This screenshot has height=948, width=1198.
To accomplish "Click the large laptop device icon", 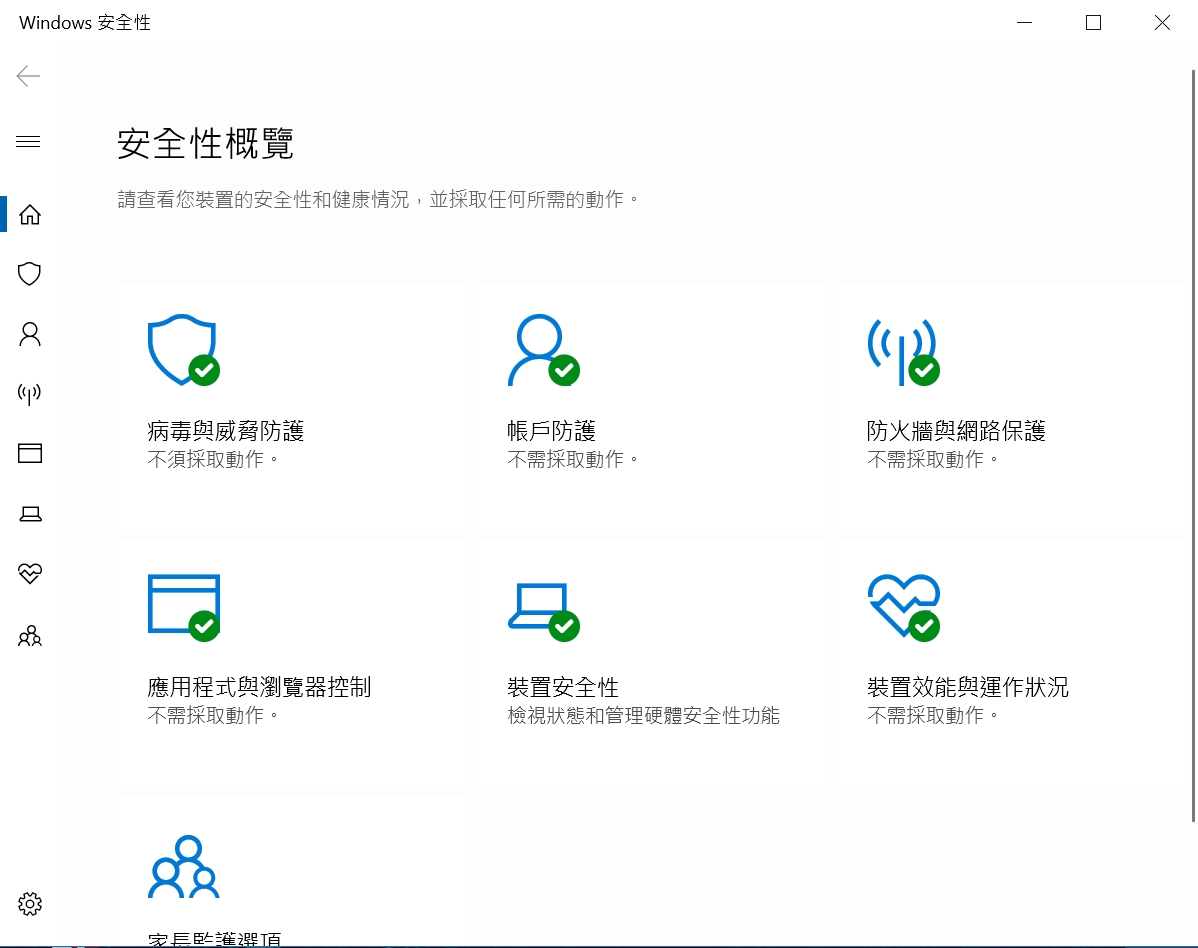I will coord(543,612).
